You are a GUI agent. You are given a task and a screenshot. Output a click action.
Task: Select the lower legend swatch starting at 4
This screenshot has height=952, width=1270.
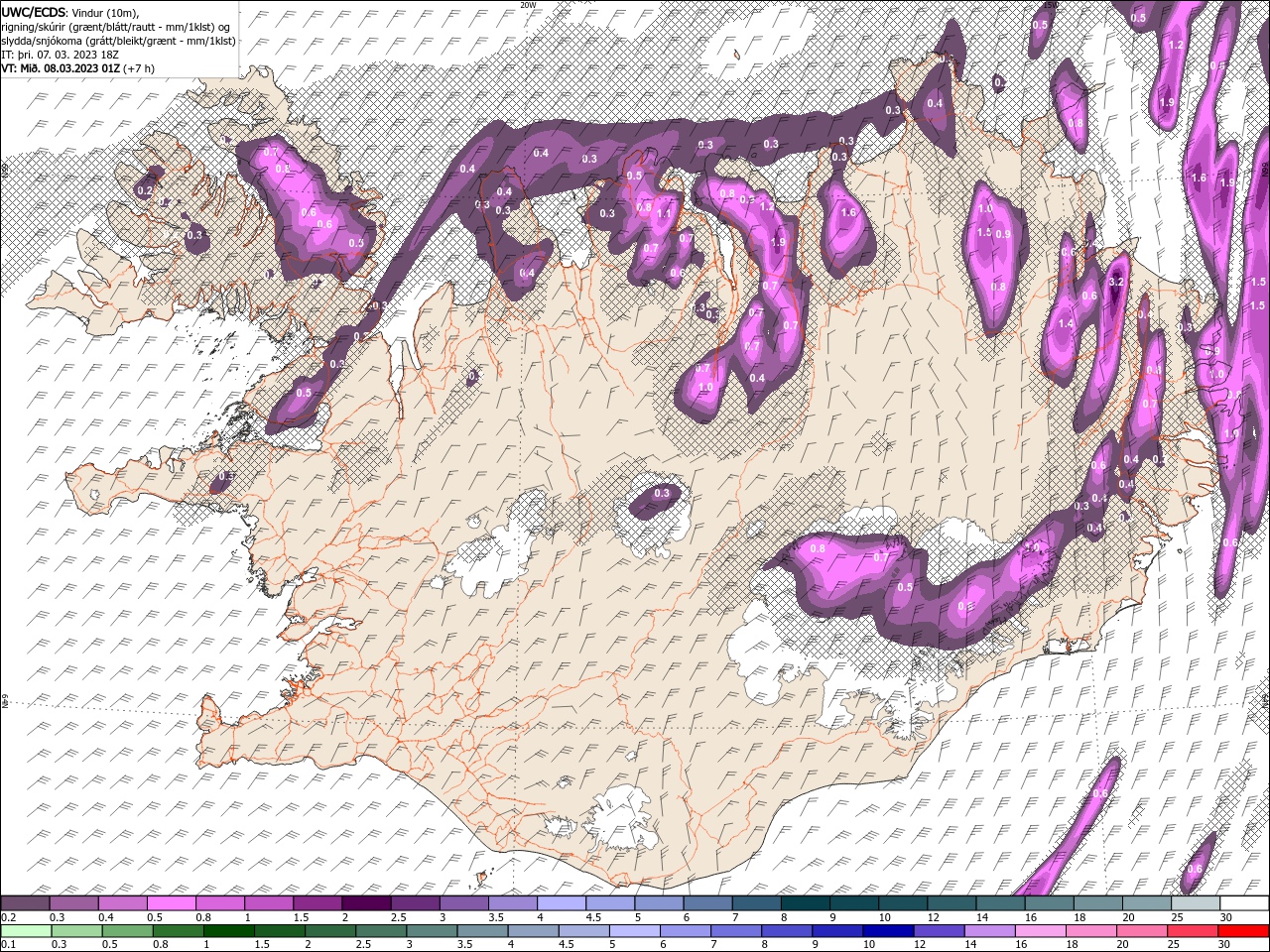pos(533,931)
